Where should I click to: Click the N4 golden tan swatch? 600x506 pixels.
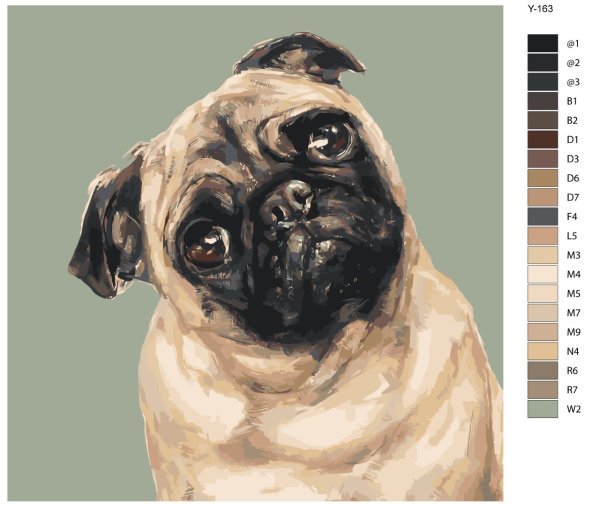542,351
